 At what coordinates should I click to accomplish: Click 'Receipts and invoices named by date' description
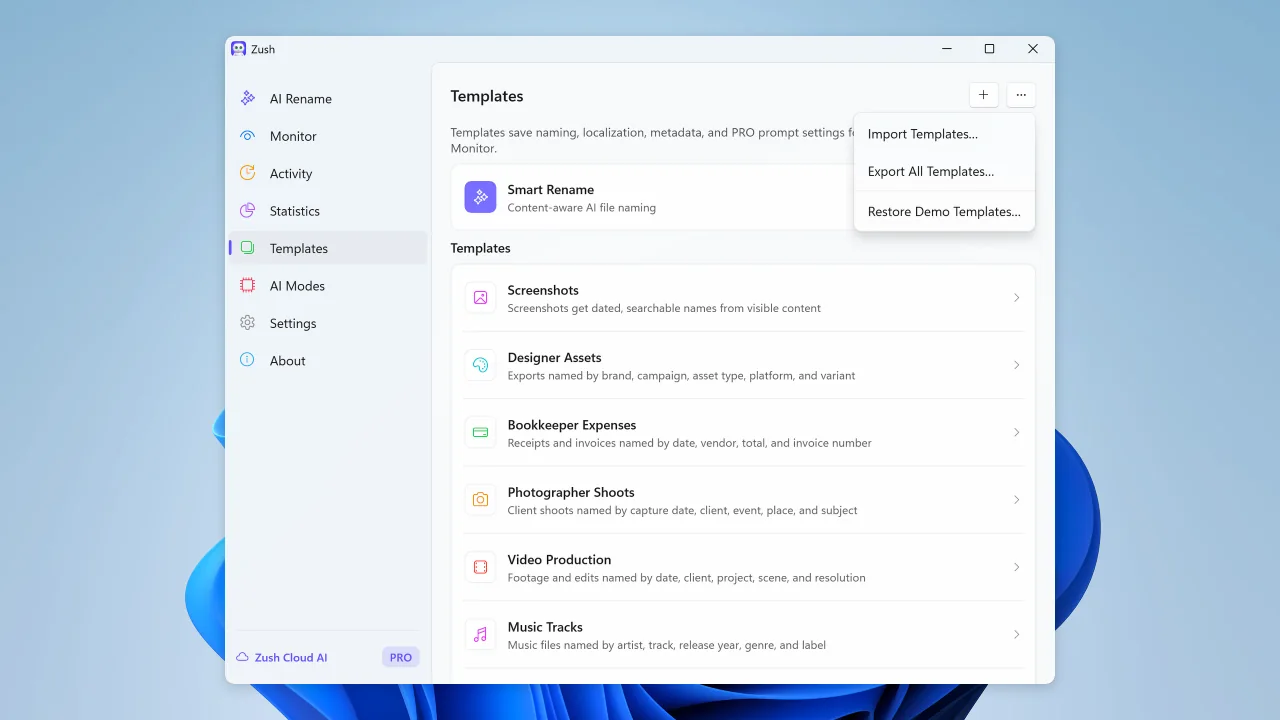(x=689, y=443)
